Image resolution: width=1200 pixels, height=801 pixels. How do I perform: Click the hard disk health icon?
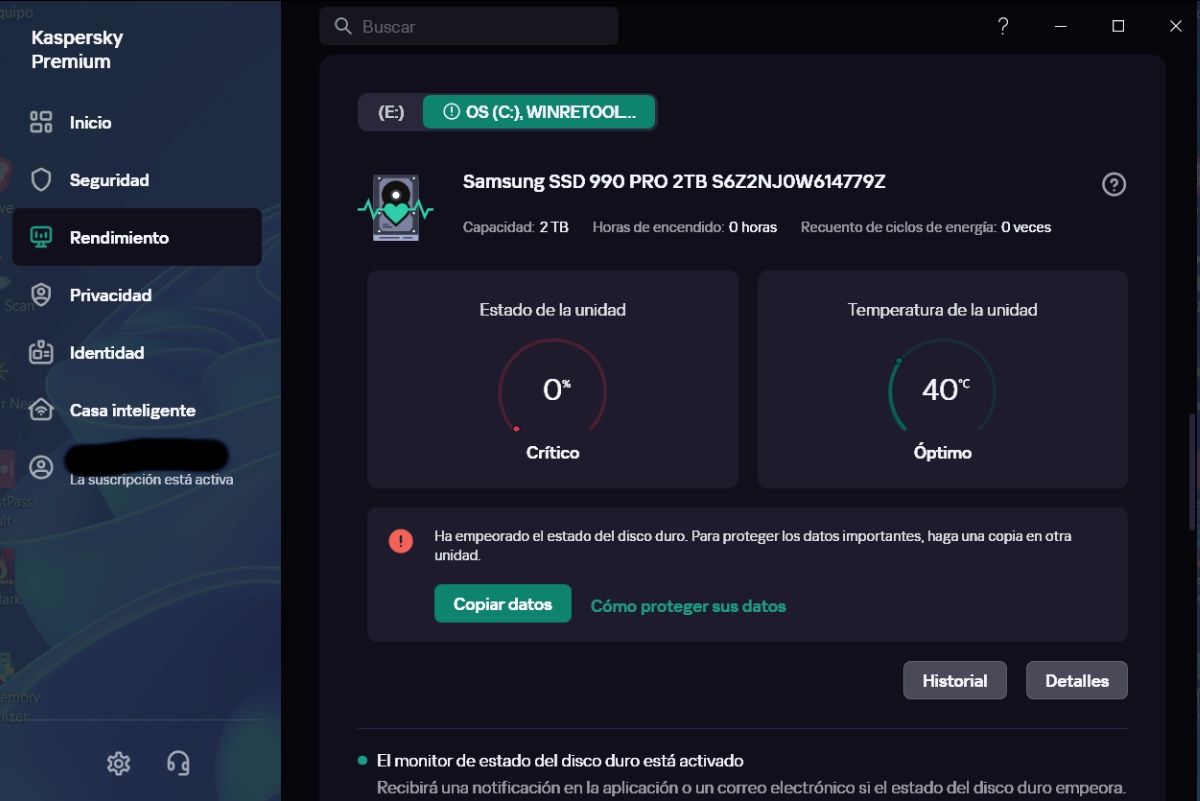396,208
